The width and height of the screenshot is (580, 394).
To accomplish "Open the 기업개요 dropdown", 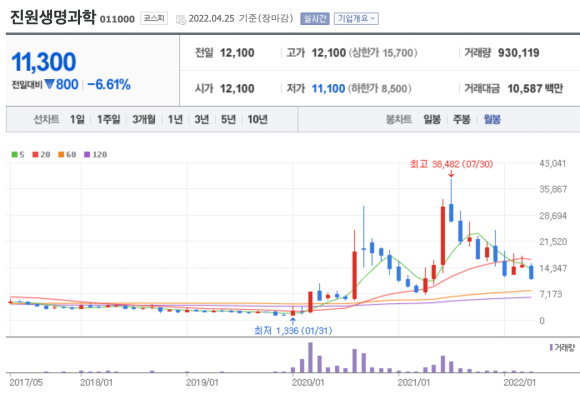I will 356,18.
